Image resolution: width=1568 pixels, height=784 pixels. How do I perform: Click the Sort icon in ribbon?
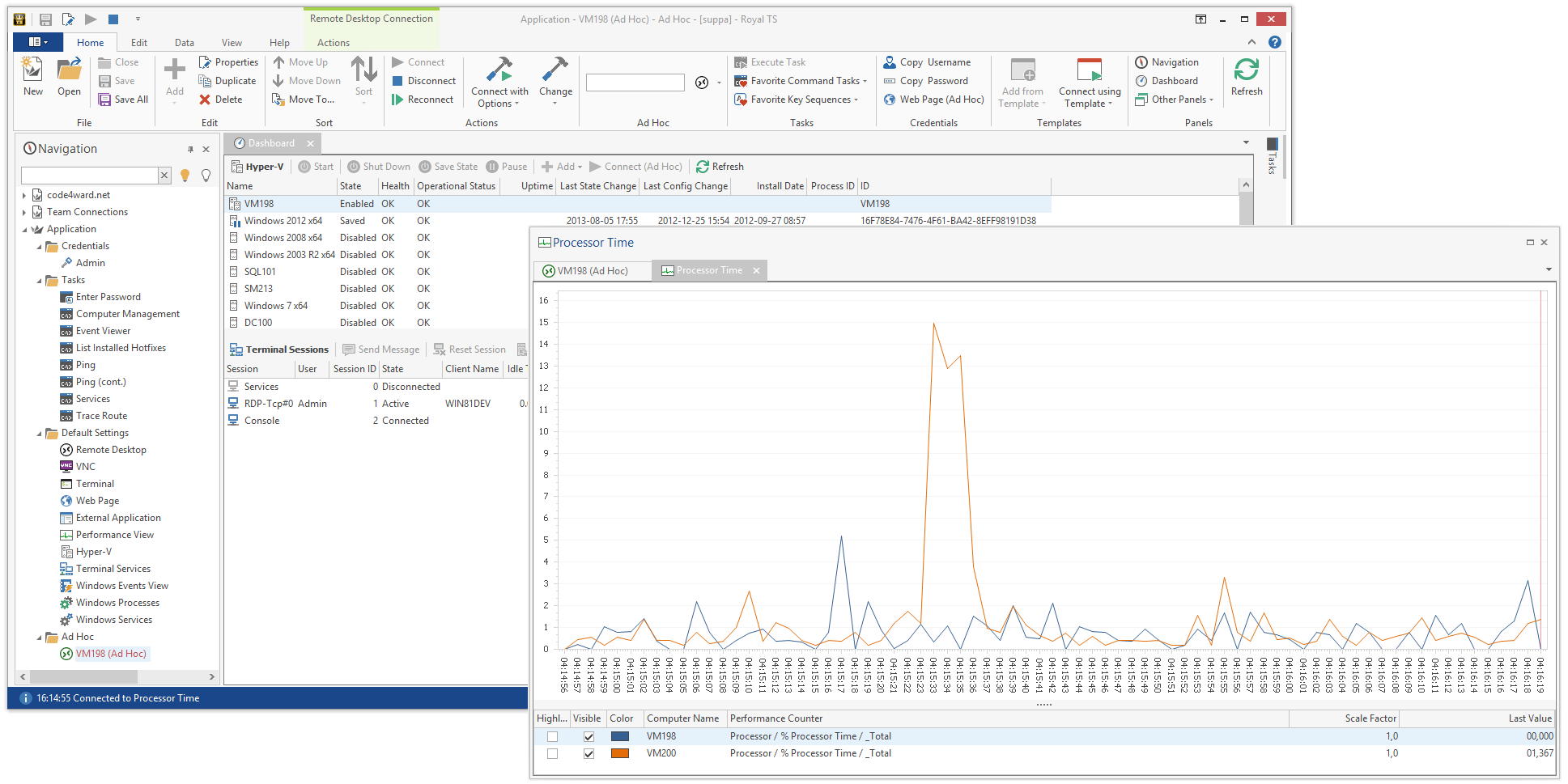[363, 70]
